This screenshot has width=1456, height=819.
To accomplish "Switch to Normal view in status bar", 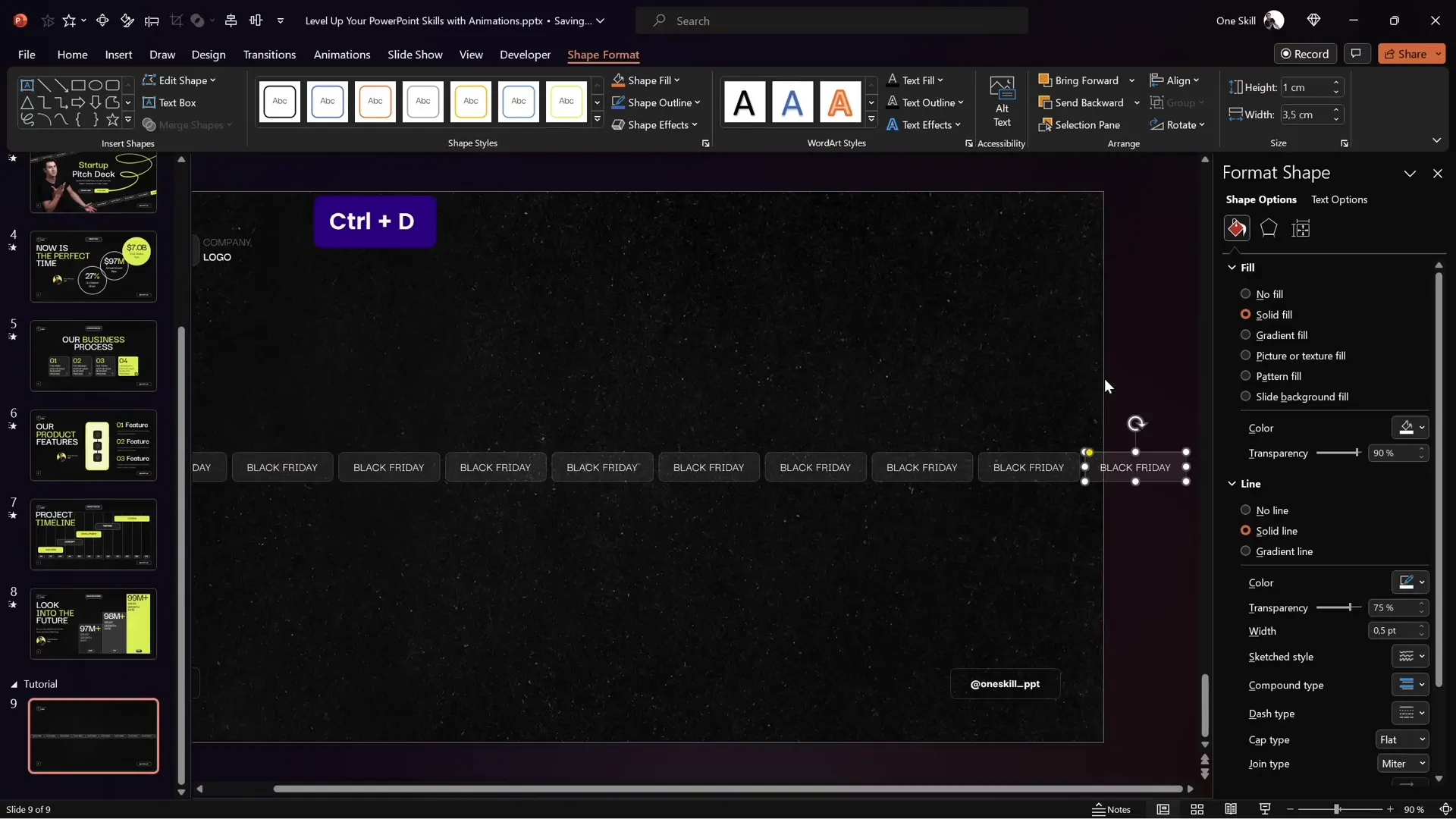I will click(1163, 809).
